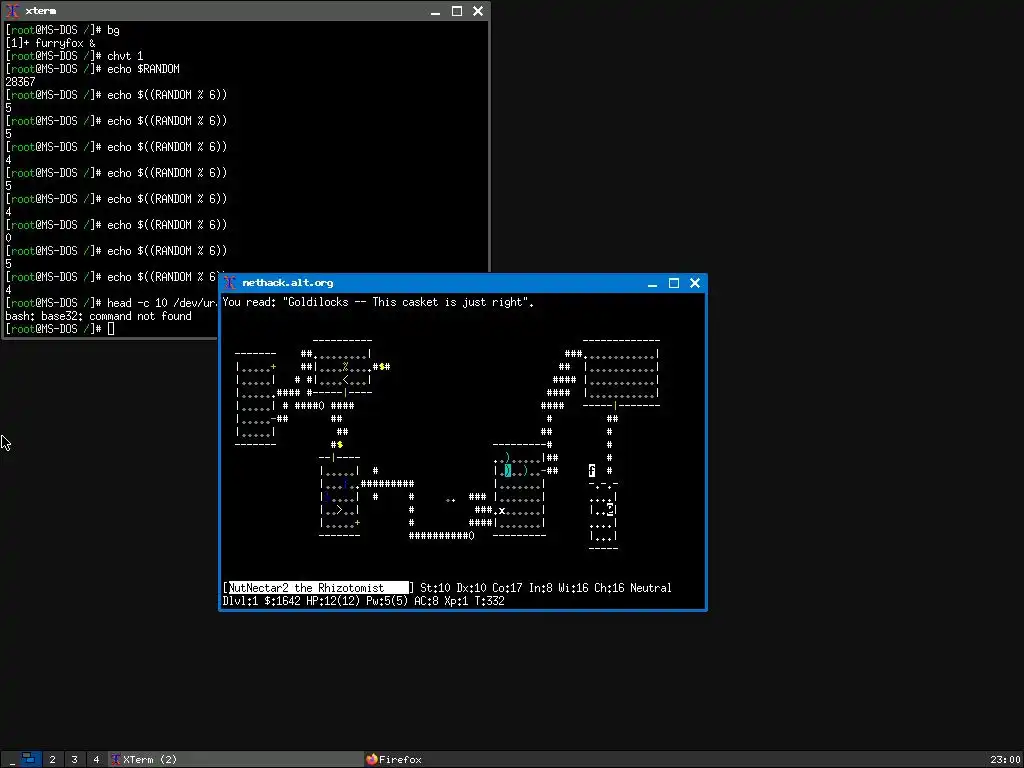Click the 'AC:8' armor class value

pos(426,601)
